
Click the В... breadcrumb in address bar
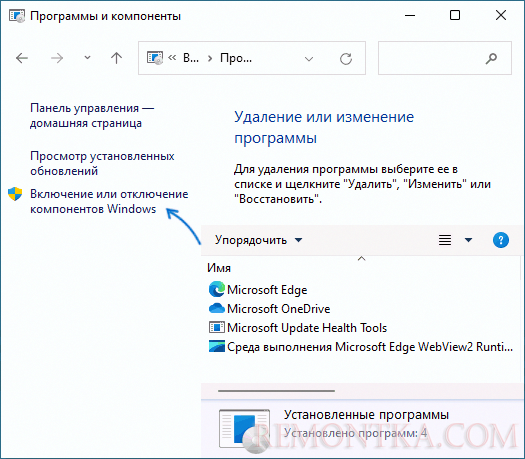coord(191,58)
